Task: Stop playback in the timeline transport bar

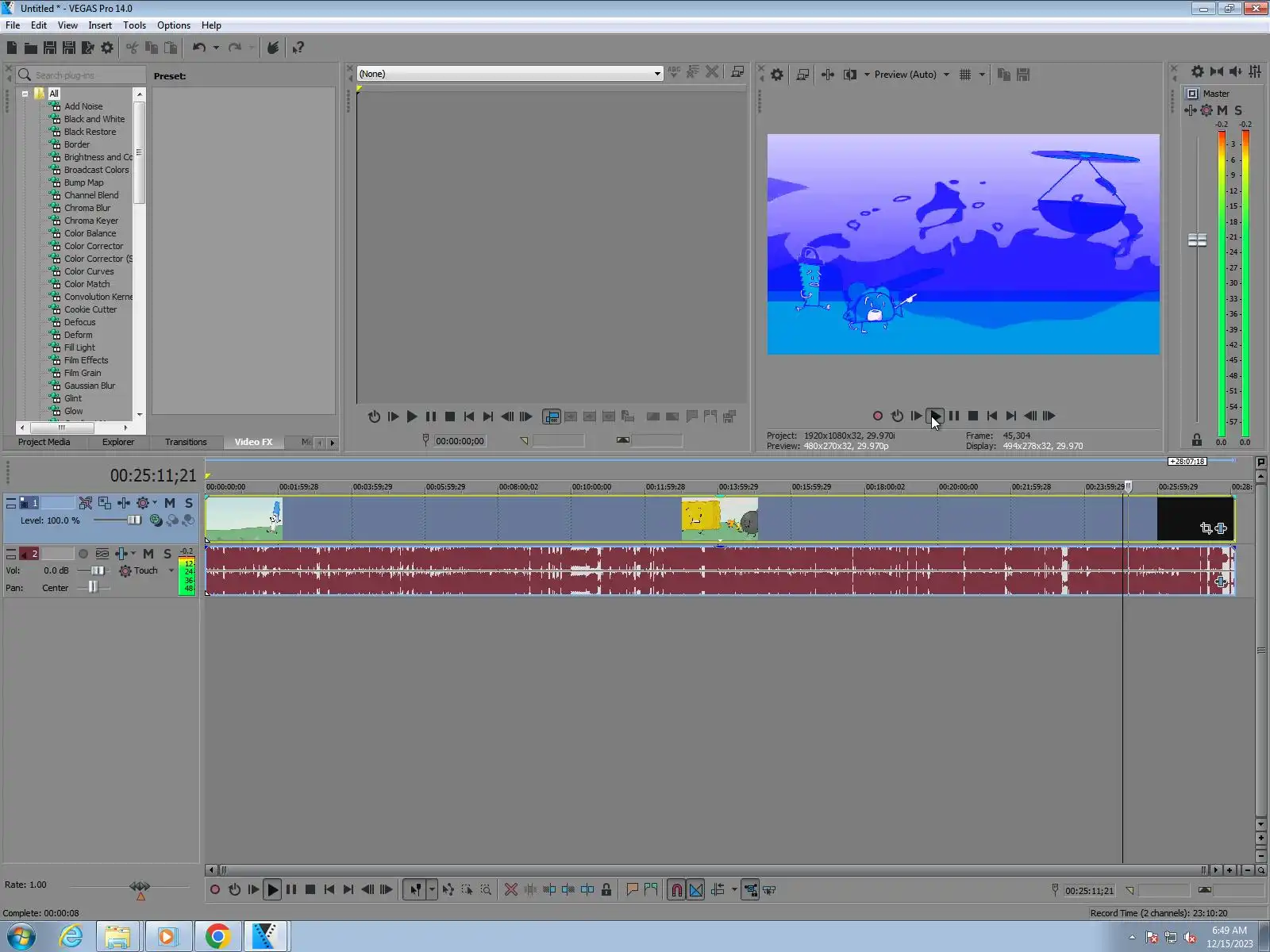Action: [310, 890]
